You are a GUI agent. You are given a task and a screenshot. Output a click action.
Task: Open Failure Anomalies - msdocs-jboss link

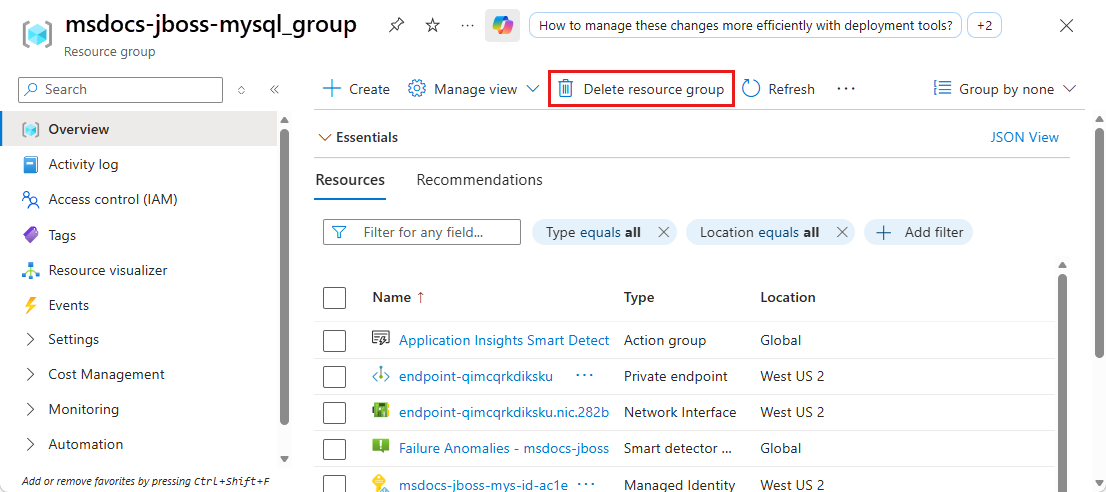click(x=504, y=448)
